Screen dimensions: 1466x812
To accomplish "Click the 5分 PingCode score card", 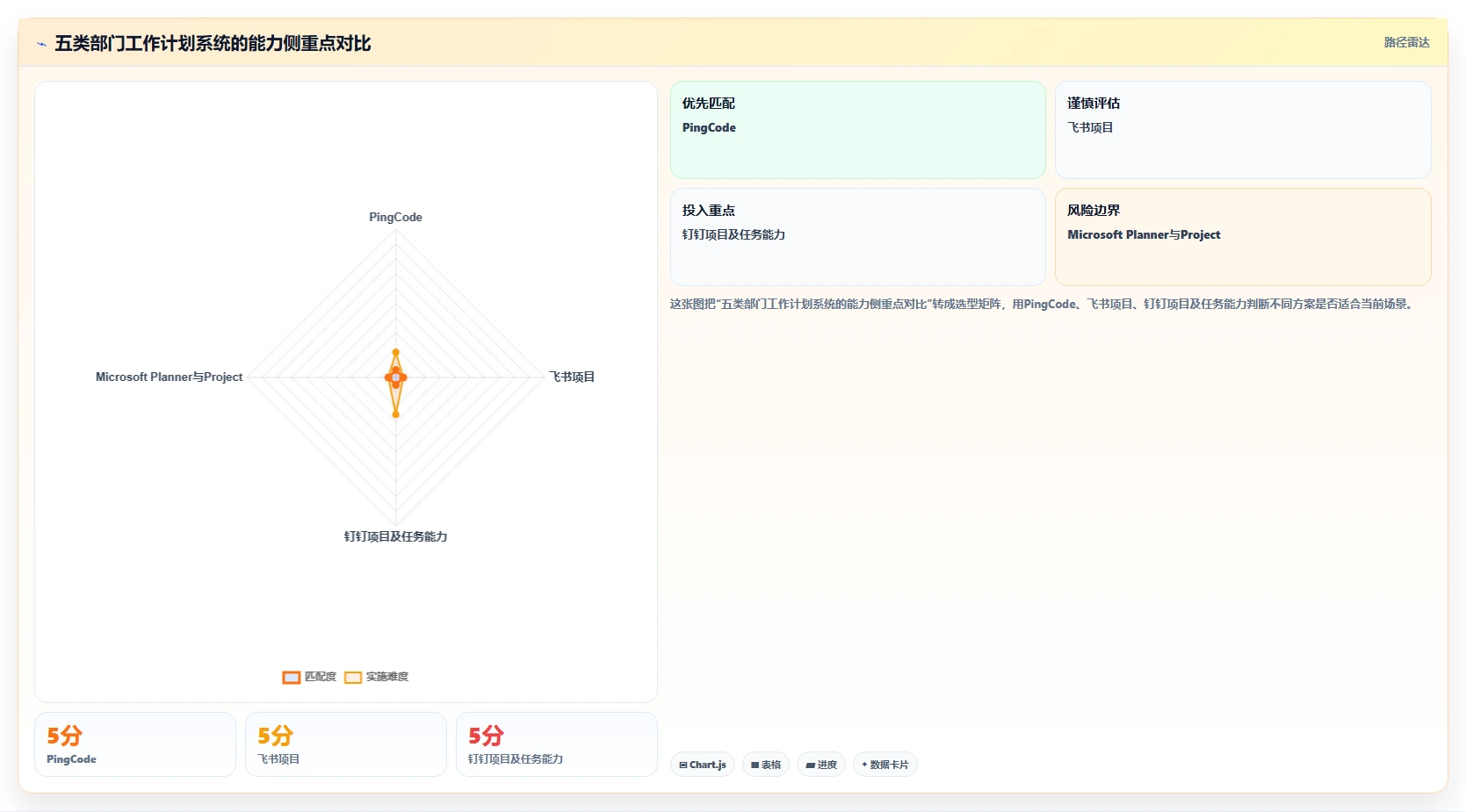I will pyautogui.click(x=135, y=744).
